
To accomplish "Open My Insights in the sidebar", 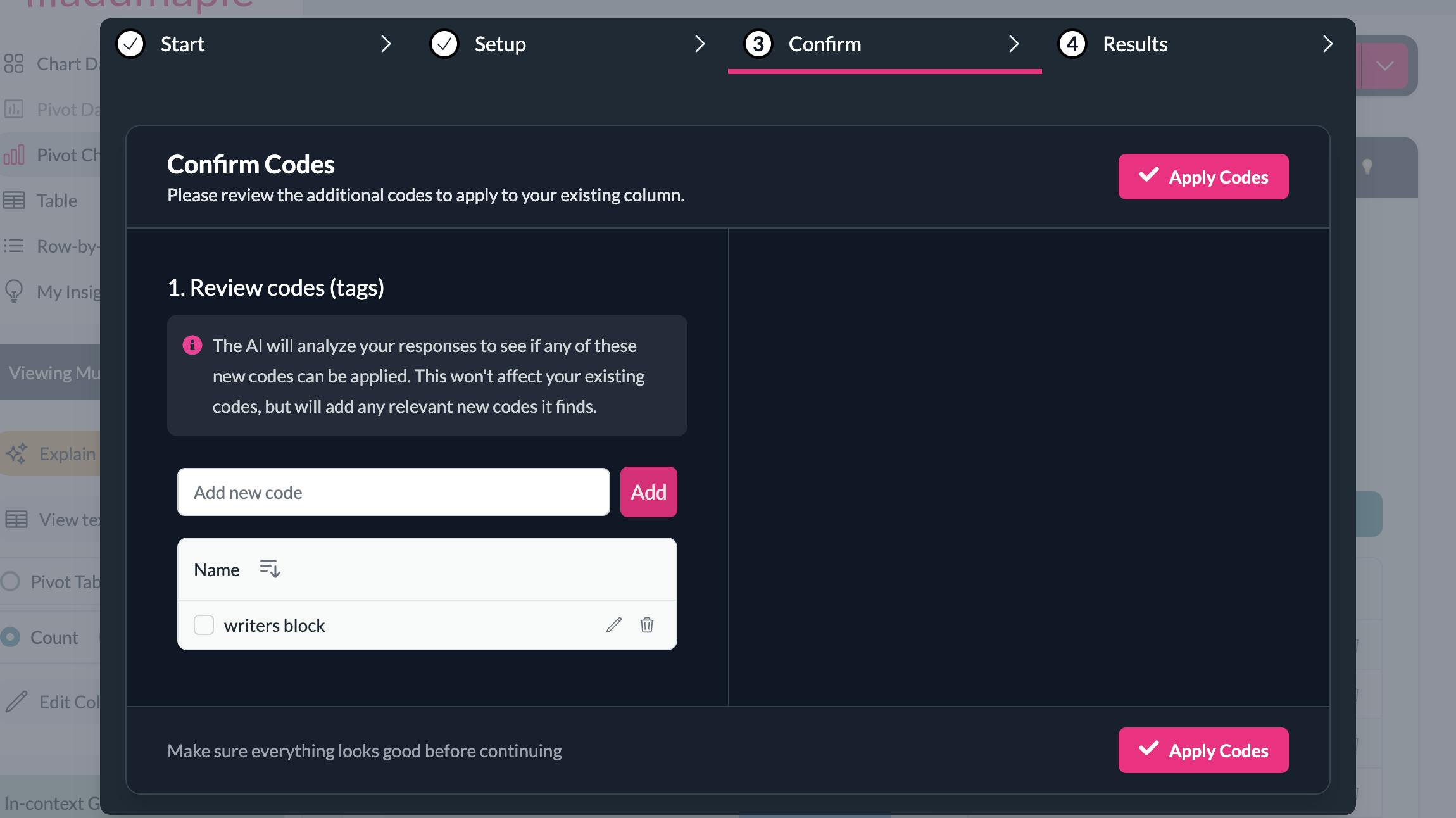I will tap(15, 291).
